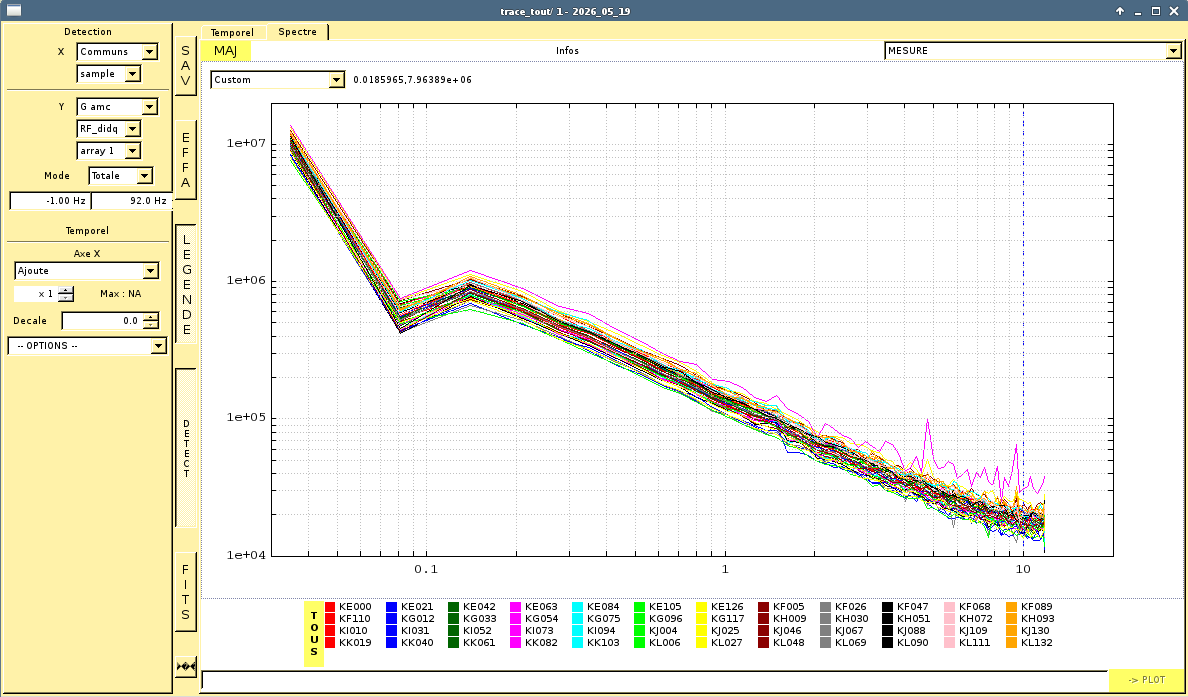Open the Mode Totale dropdown
Image resolution: width=1188 pixels, height=697 pixels.
click(x=120, y=176)
